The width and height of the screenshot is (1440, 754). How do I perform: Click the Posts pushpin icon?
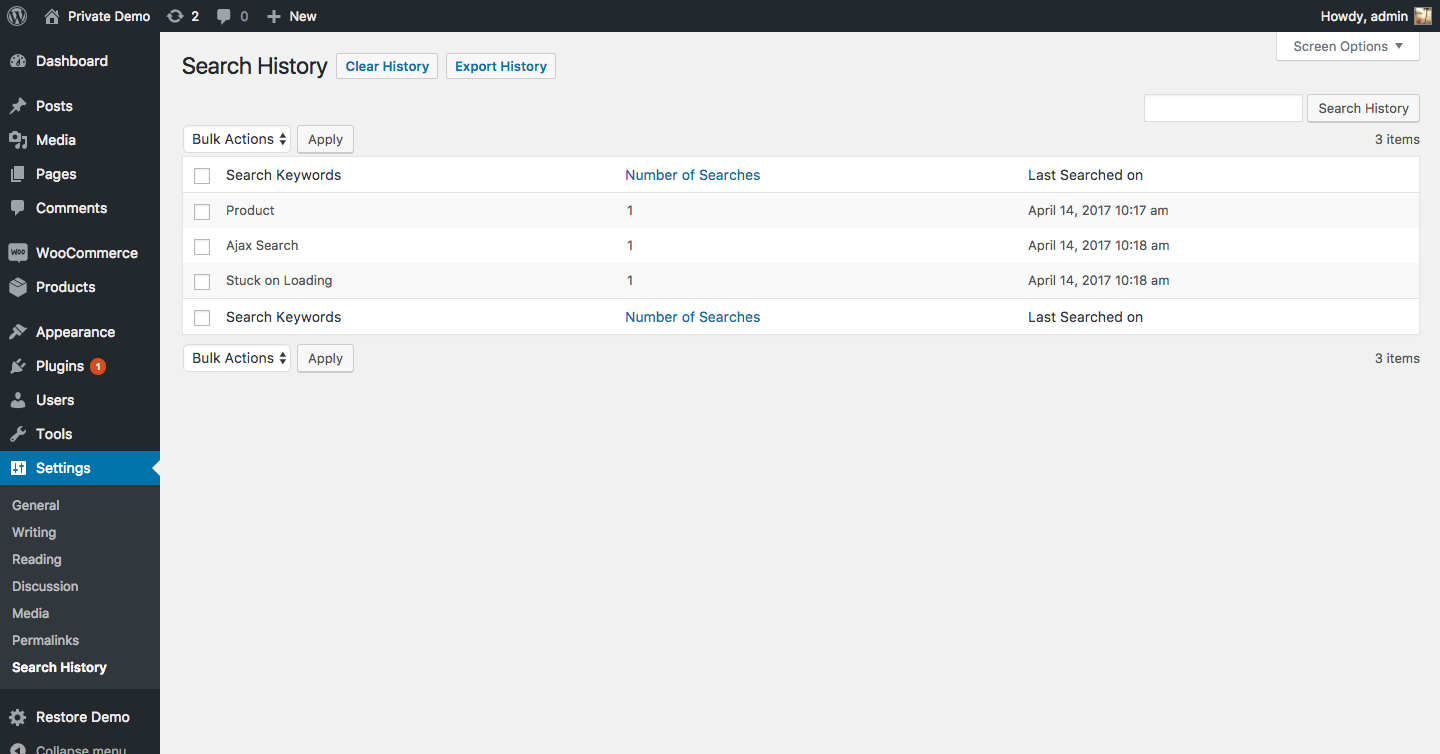point(18,106)
